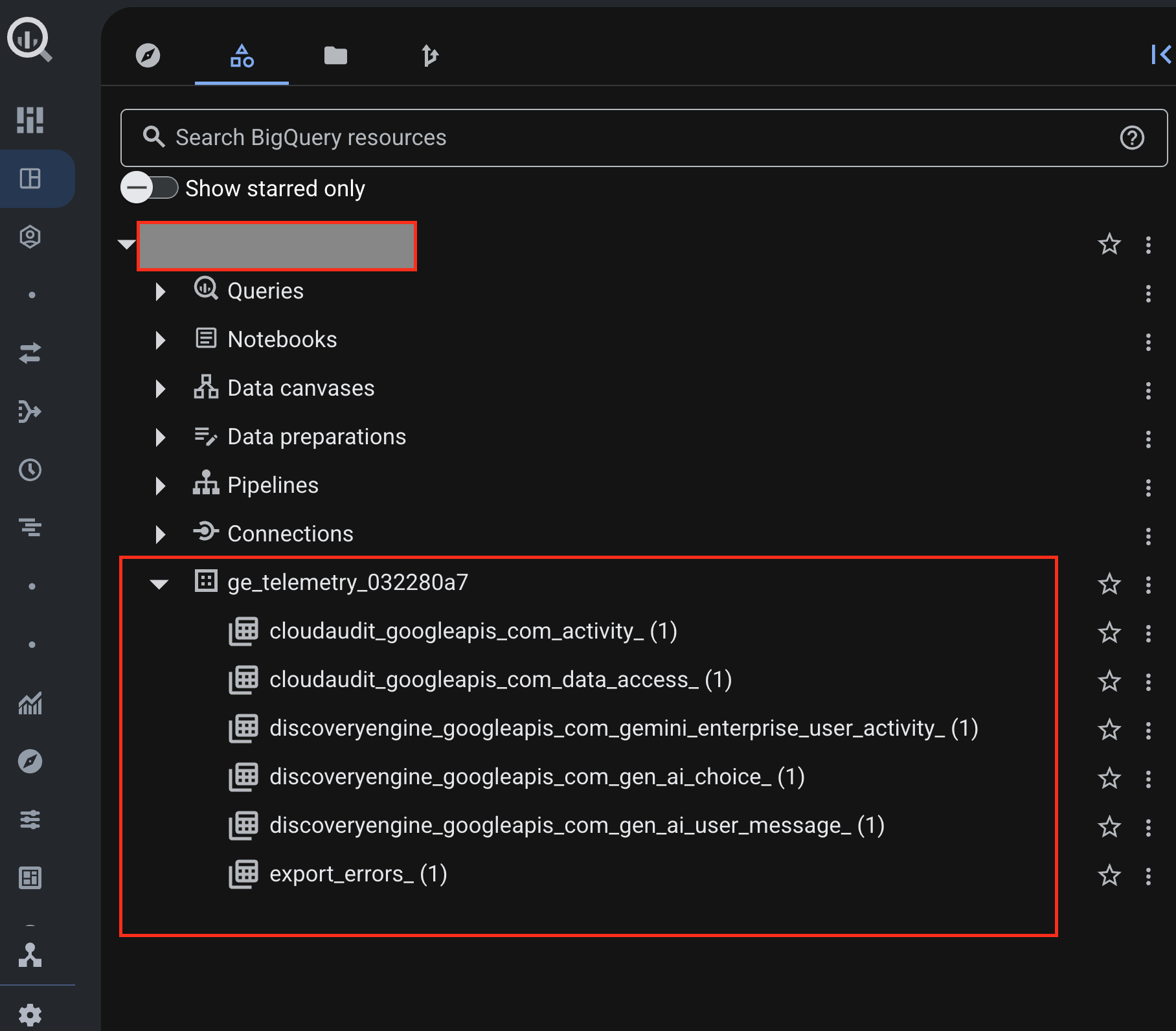Open more actions for project root
1176x1031 pixels.
[x=1148, y=245]
